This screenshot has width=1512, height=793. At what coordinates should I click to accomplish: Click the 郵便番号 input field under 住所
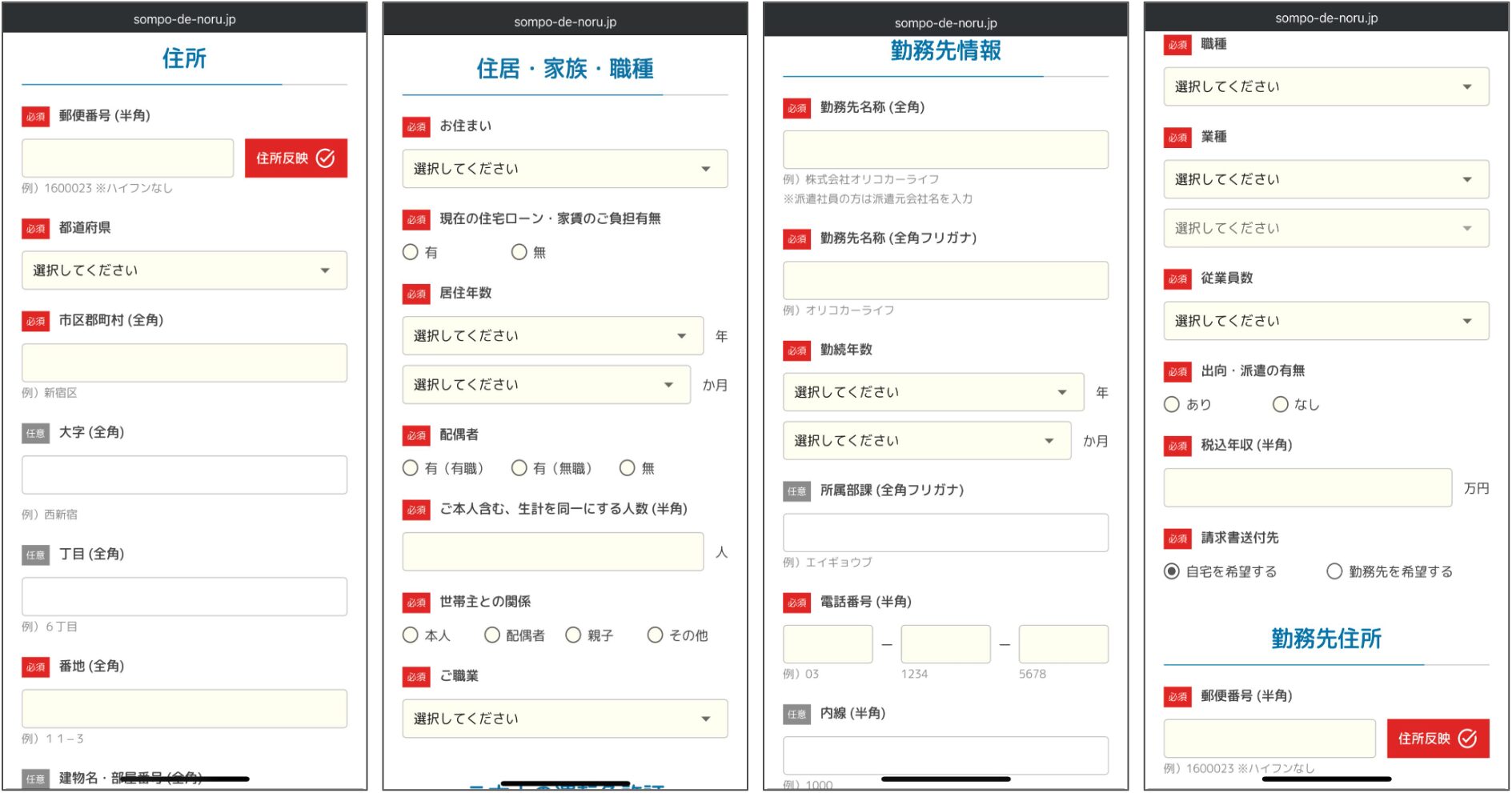[x=127, y=158]
